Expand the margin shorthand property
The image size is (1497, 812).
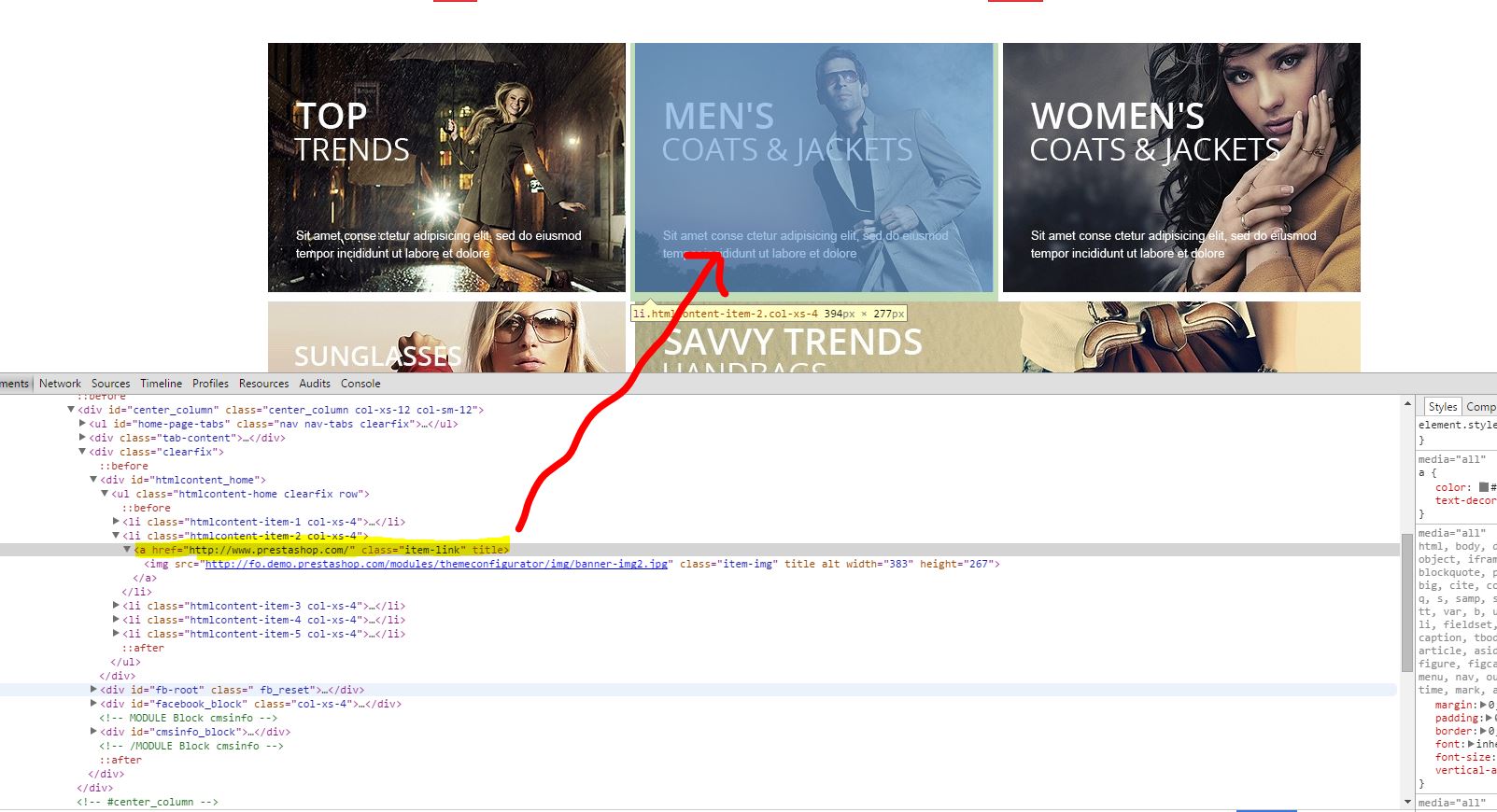click(x=1484, y=706)
